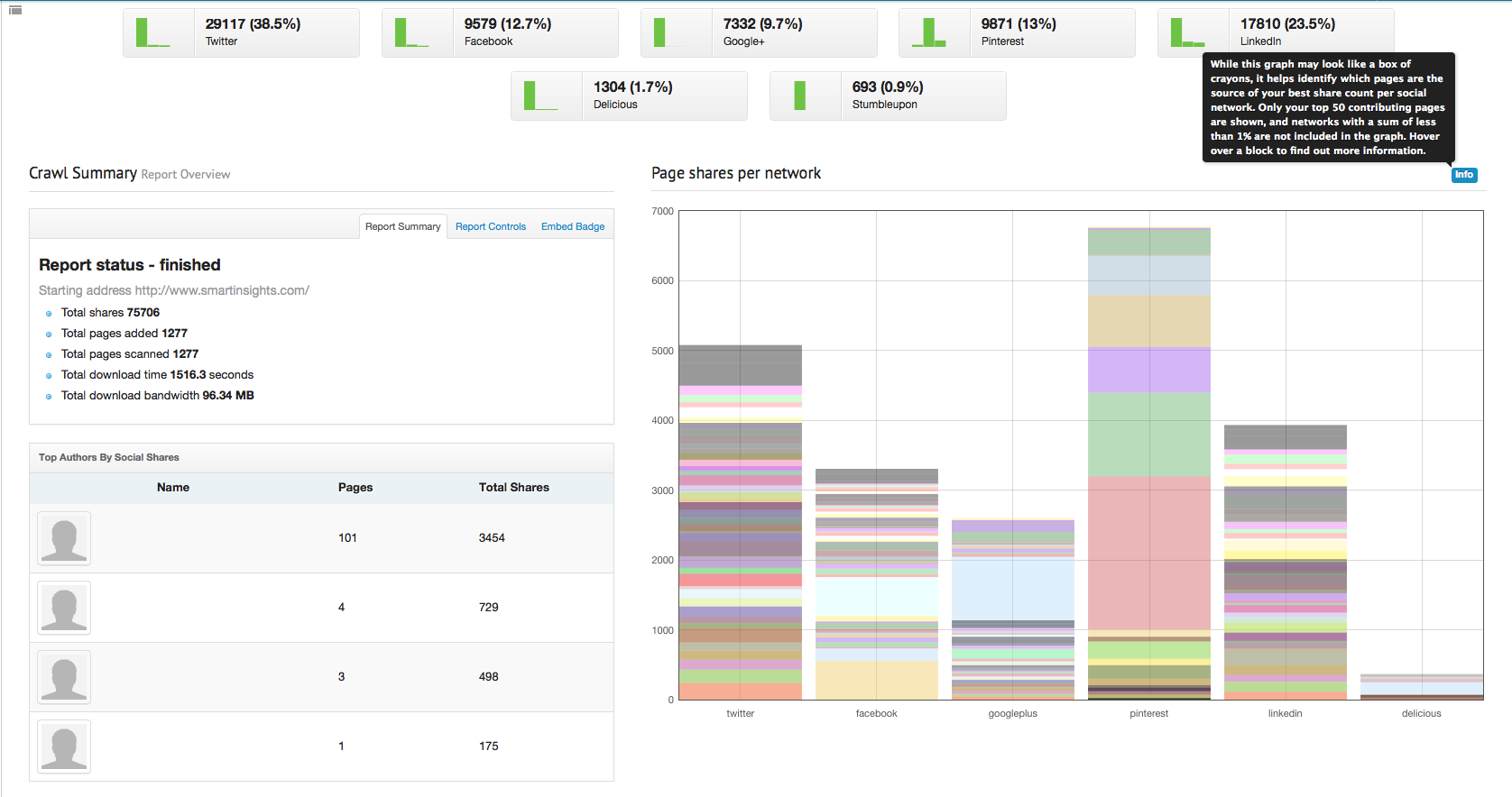Click the avatar of author with 498 shares
The width and height of the screenshot is (1512, 797).
[64, 677]
